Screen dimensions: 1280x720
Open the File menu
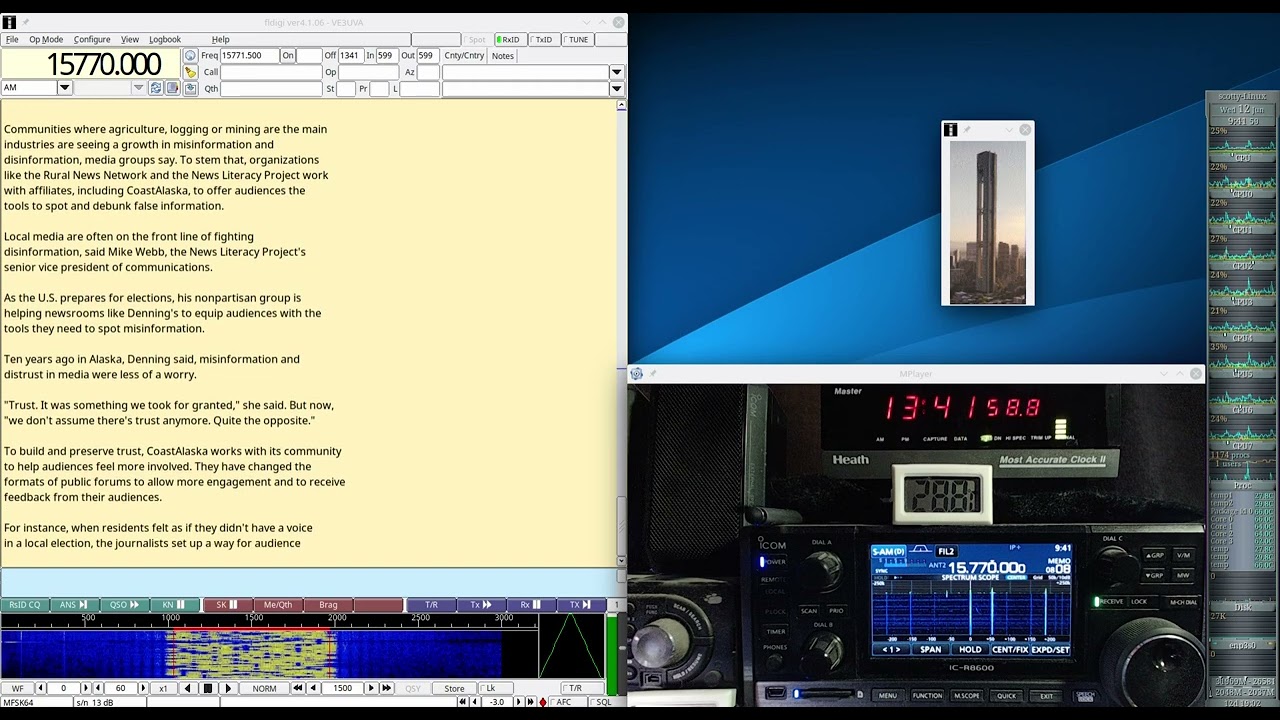click(x=12, y=40)
